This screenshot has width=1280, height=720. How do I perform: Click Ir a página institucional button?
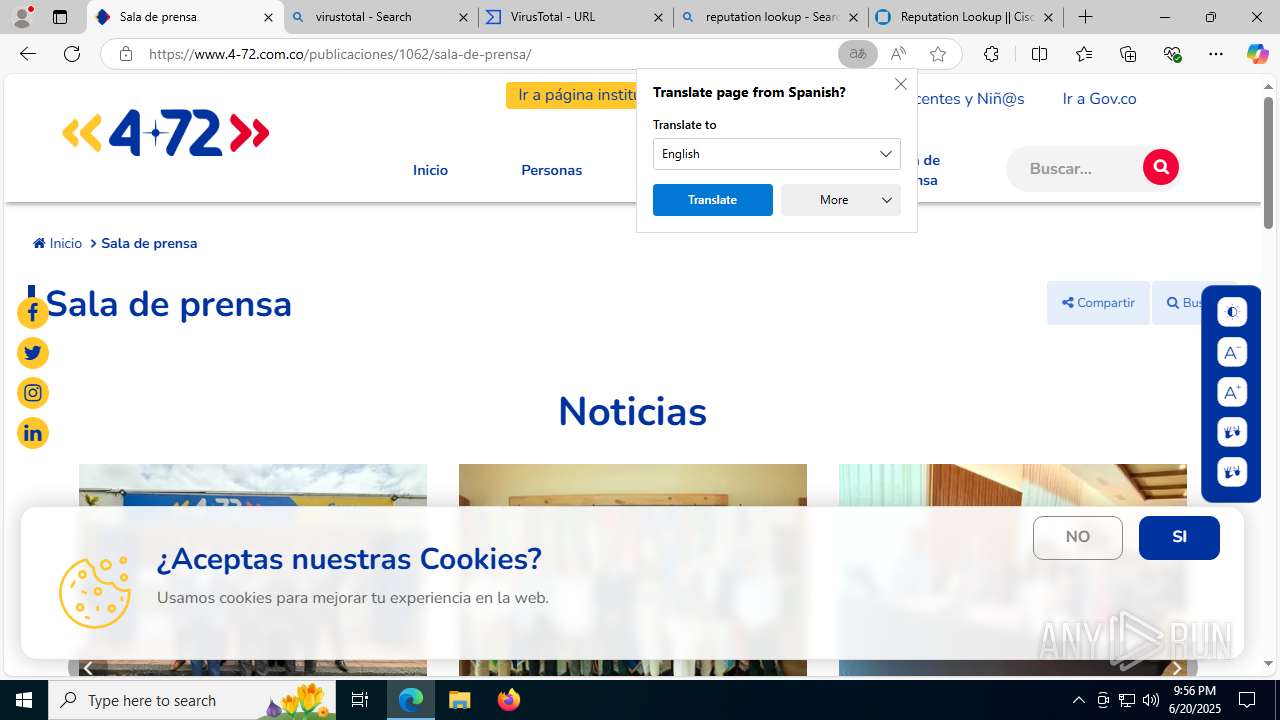572,95
